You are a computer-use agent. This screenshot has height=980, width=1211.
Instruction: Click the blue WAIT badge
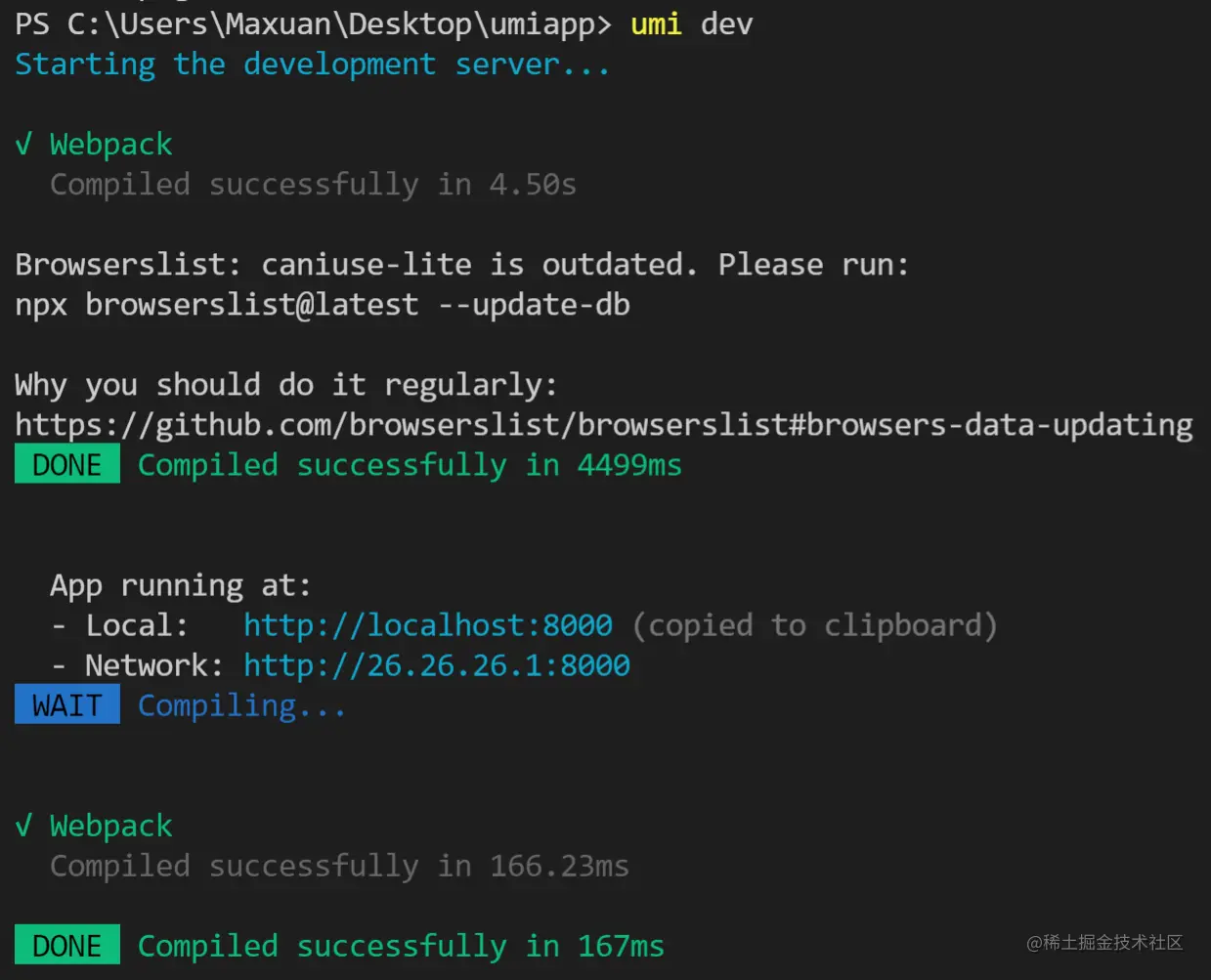click(67, 704)
